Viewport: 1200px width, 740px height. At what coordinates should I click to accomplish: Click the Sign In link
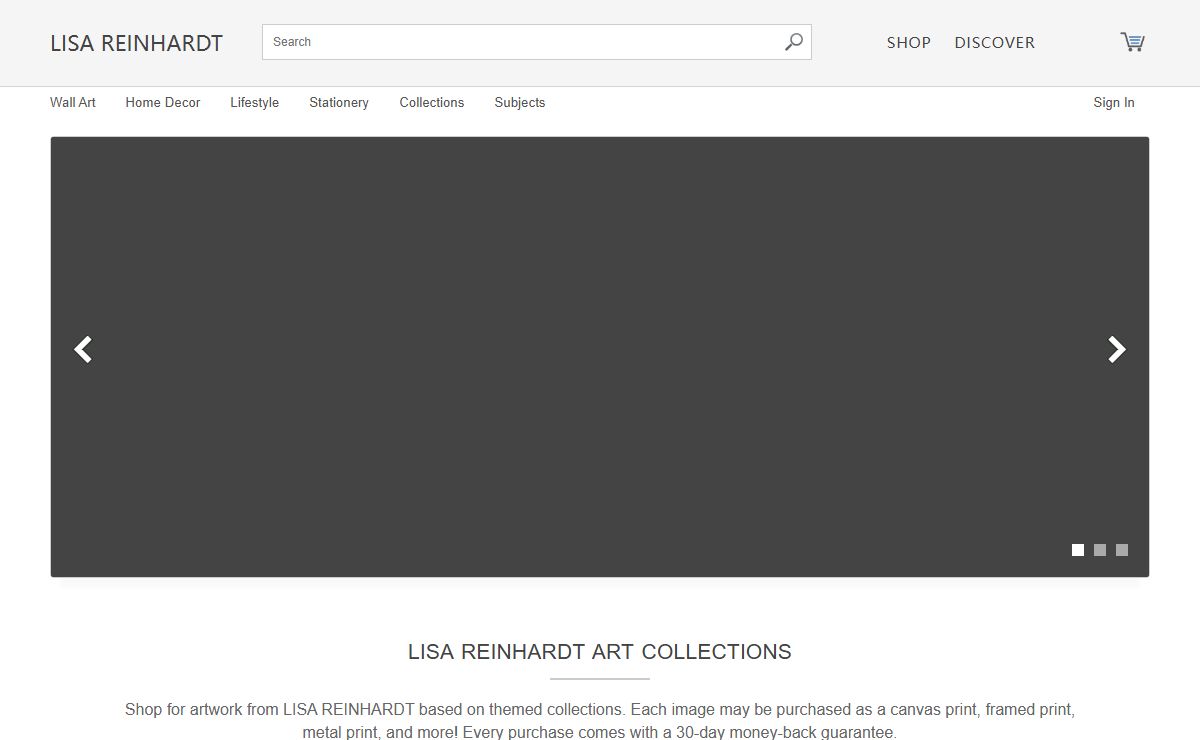pyautogui.click(x=1114, y=102)
